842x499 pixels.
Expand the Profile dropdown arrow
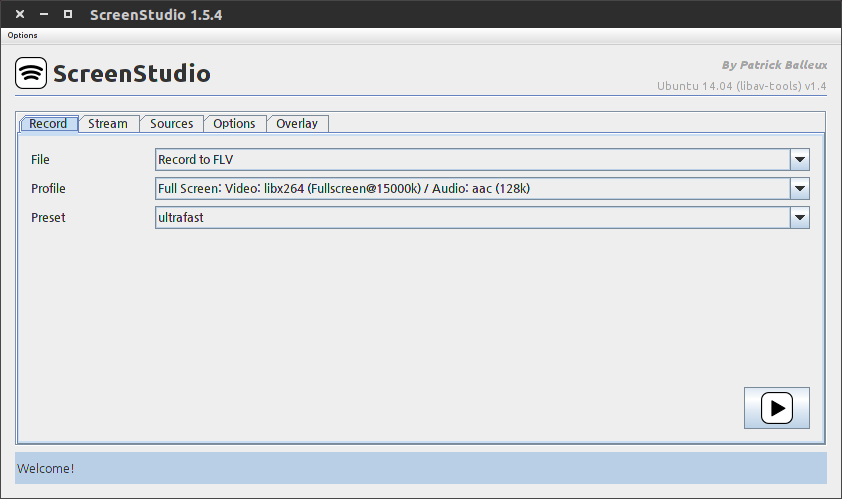coord(800,189)
